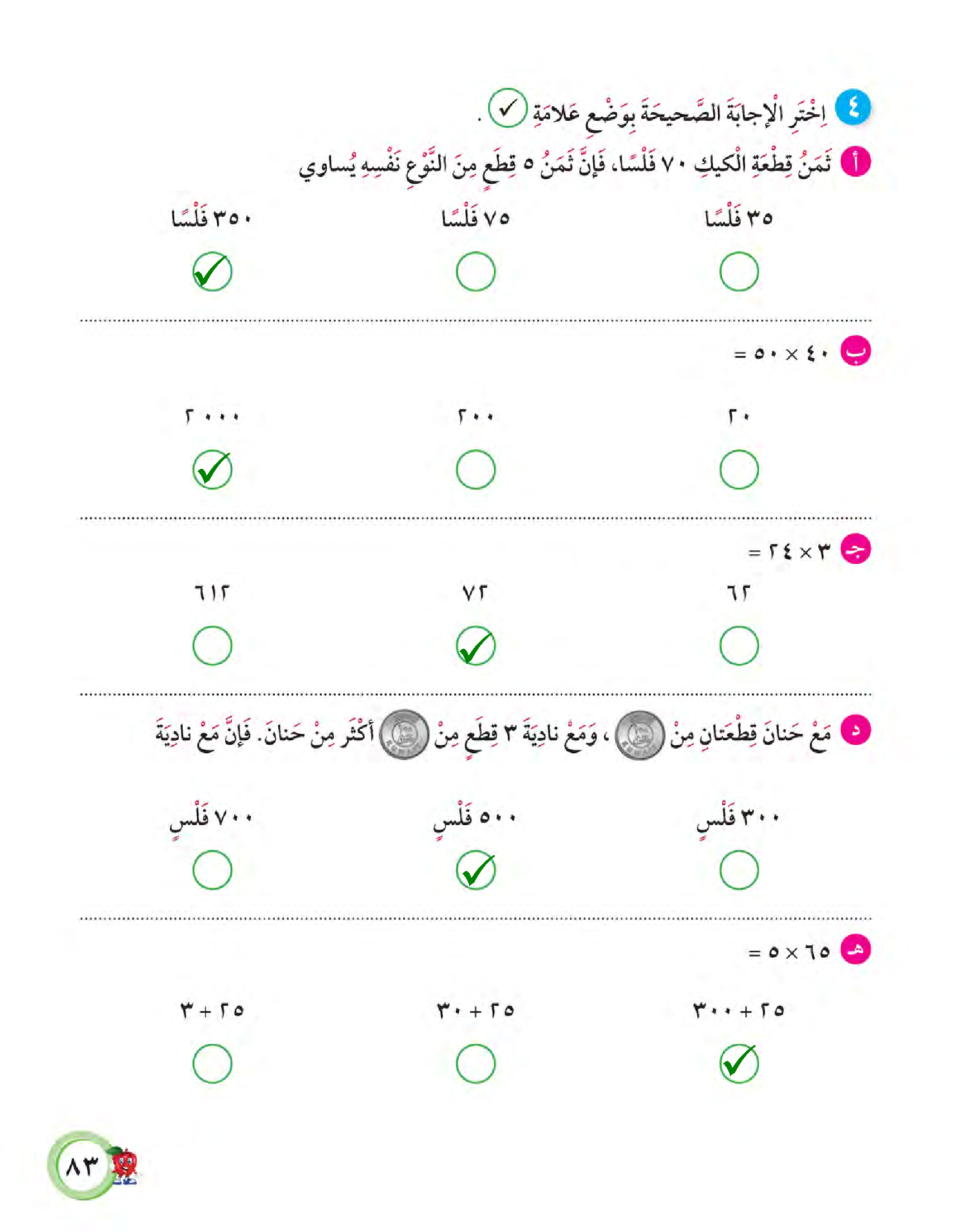This screenshot has height=1232, width=968.
Task: Click the pink ب question badge
Action: [855, 351]
